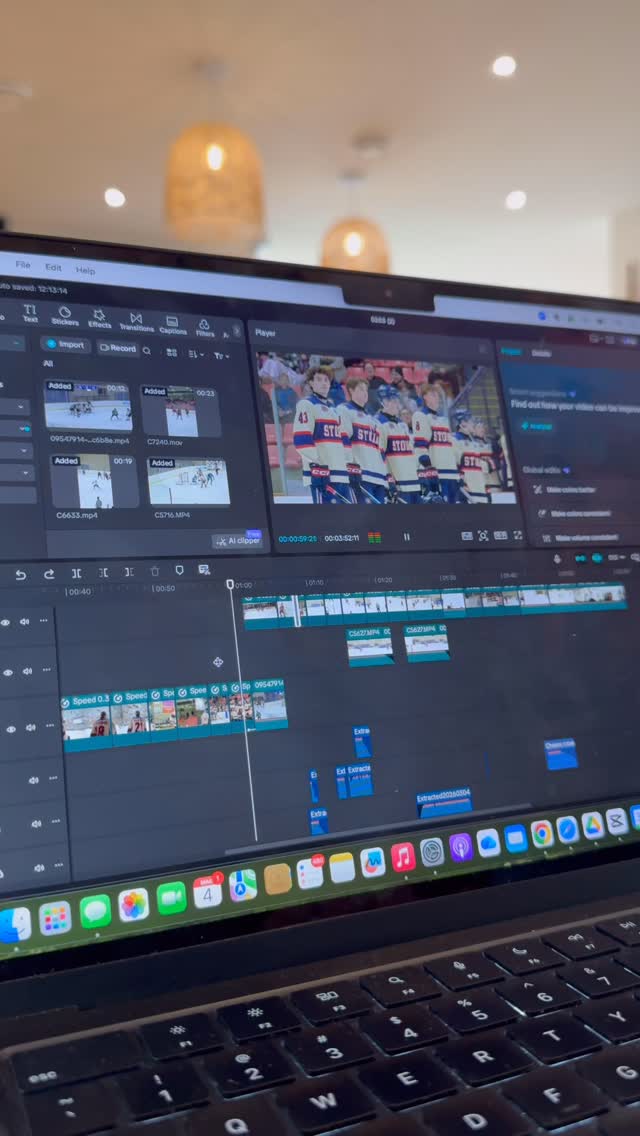This screenshot has height=1136, width=640.
Task: Switch to the Details tab
Action: (541, 354)
